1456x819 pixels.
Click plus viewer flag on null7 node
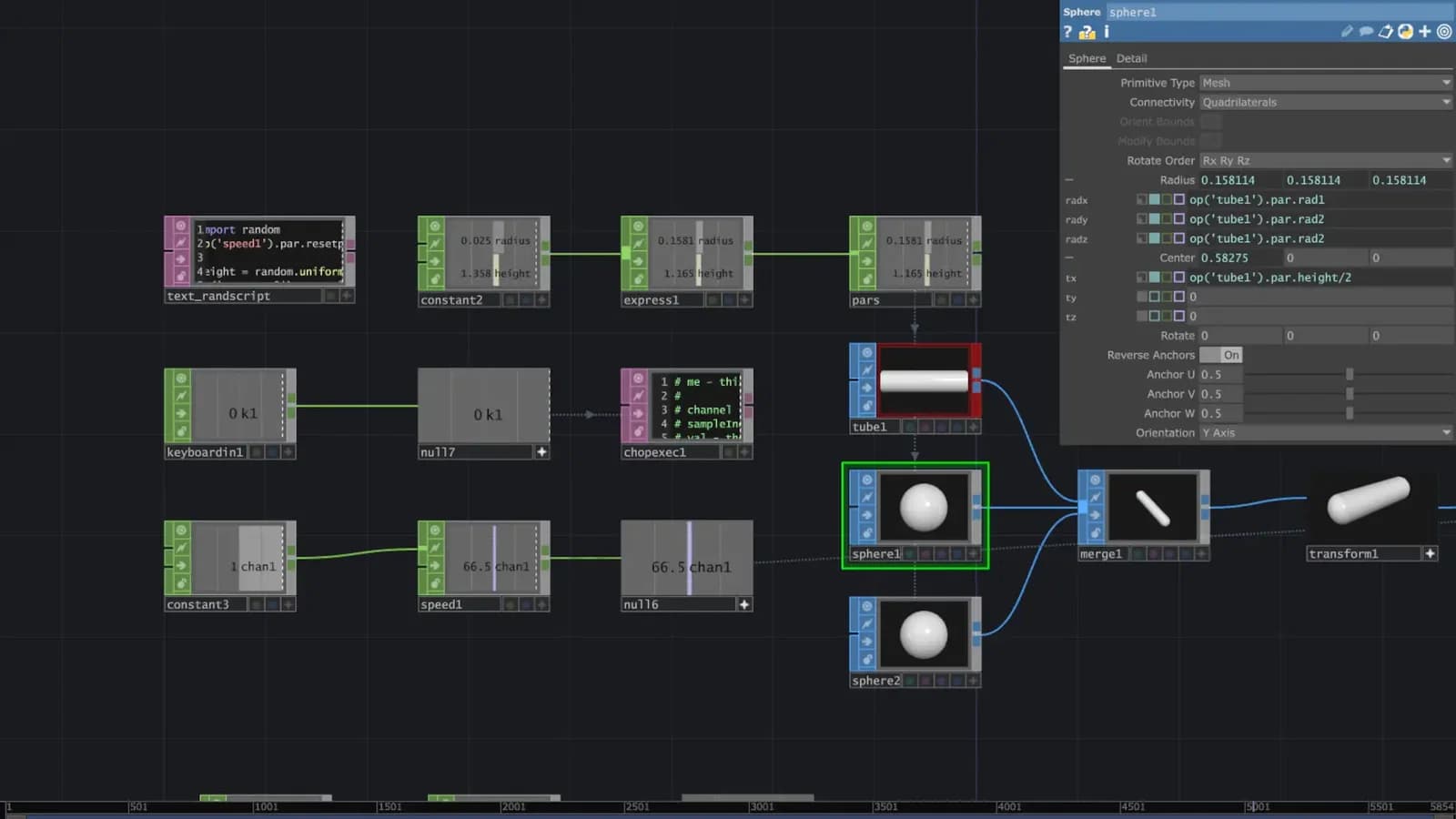[541, 451]
